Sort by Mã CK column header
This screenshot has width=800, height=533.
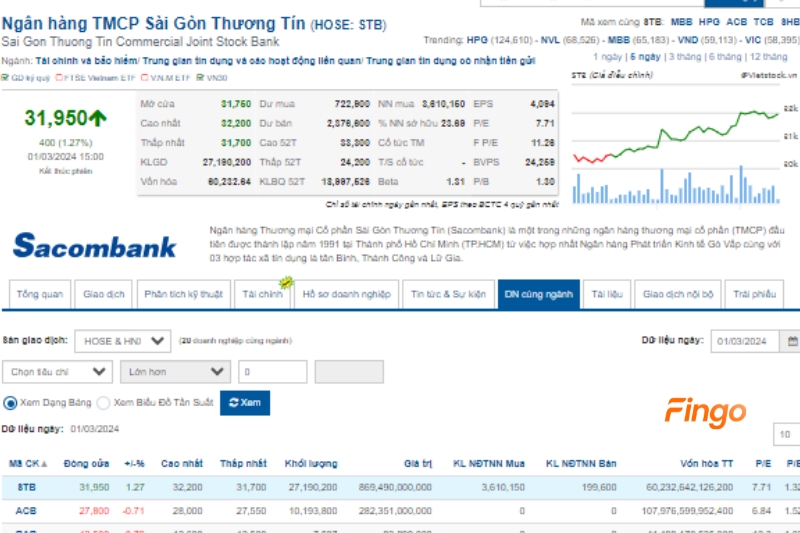click(x=28, y=464)
